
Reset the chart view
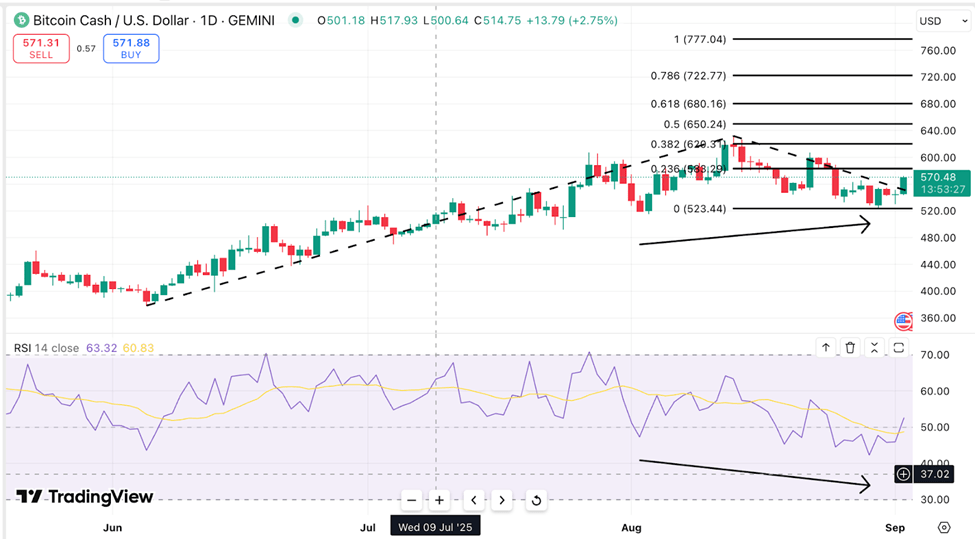click(535, 500)
